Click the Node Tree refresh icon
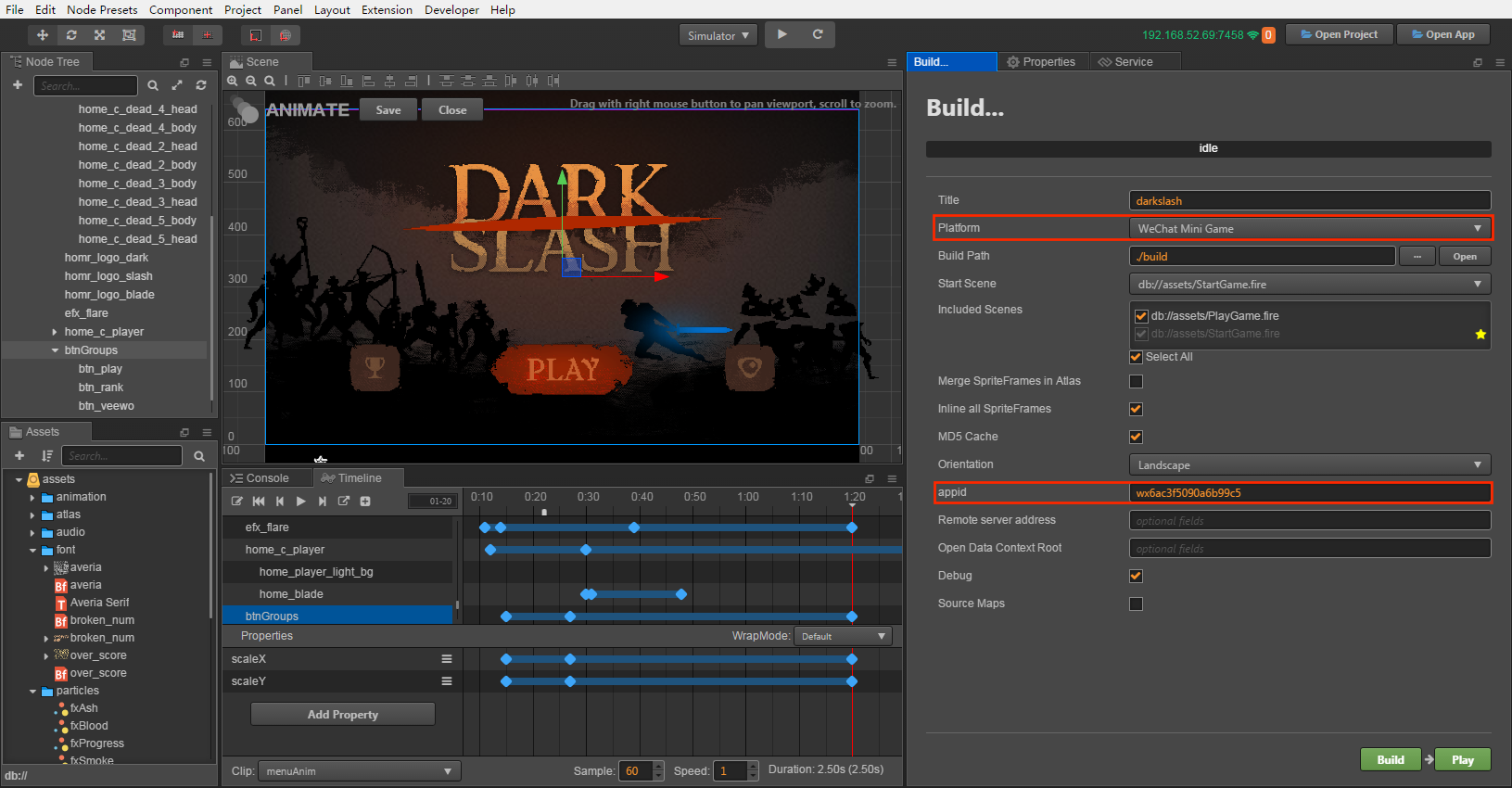1512x788 pixels. coord(200,85)
